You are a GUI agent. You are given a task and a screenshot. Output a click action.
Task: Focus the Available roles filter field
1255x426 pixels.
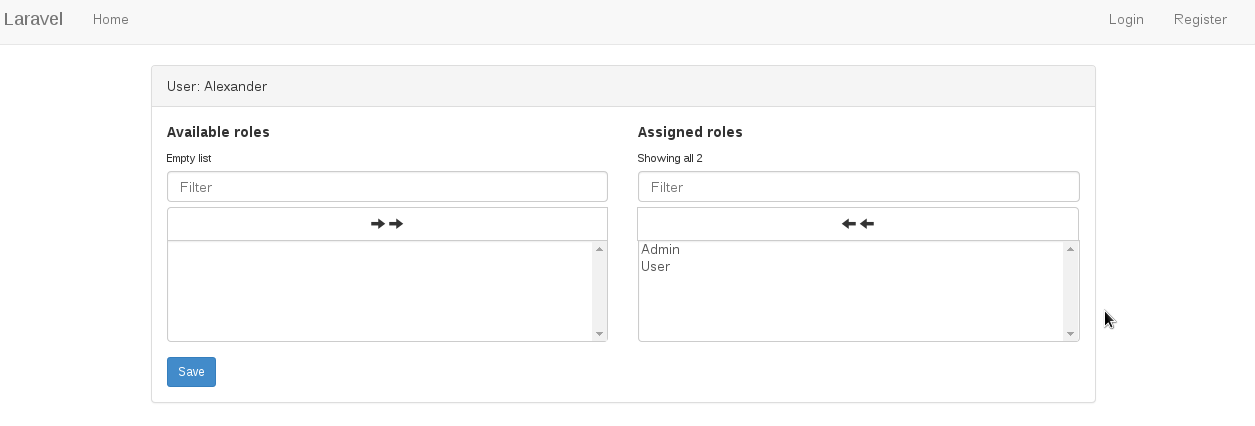(387, 187)
